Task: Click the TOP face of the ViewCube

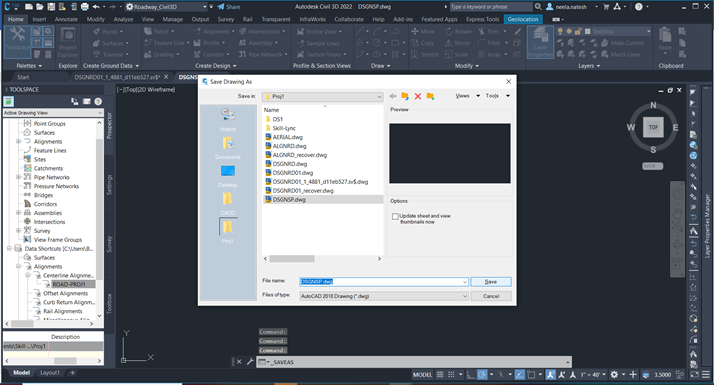Action: 653,127
